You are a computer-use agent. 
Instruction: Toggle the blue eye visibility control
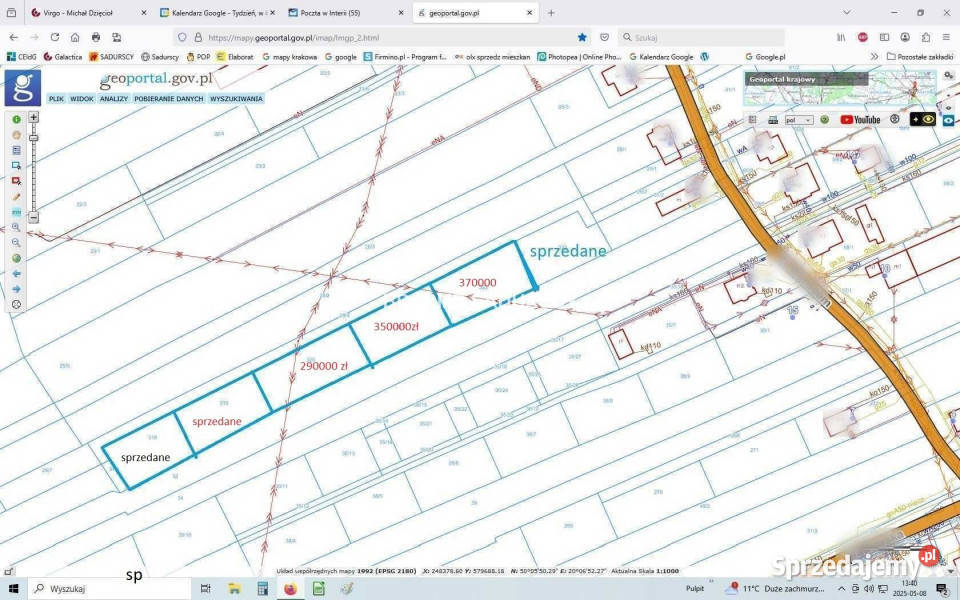948,119
